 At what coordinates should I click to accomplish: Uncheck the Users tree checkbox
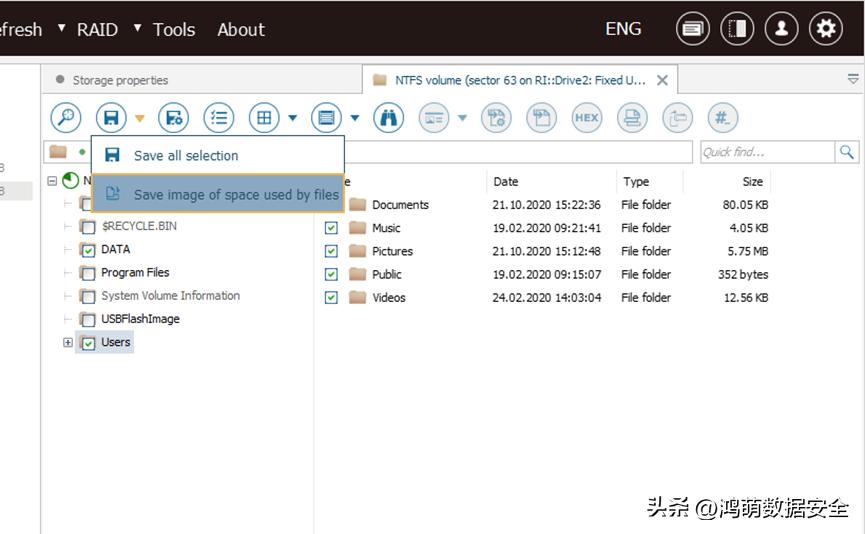point(88,343)
